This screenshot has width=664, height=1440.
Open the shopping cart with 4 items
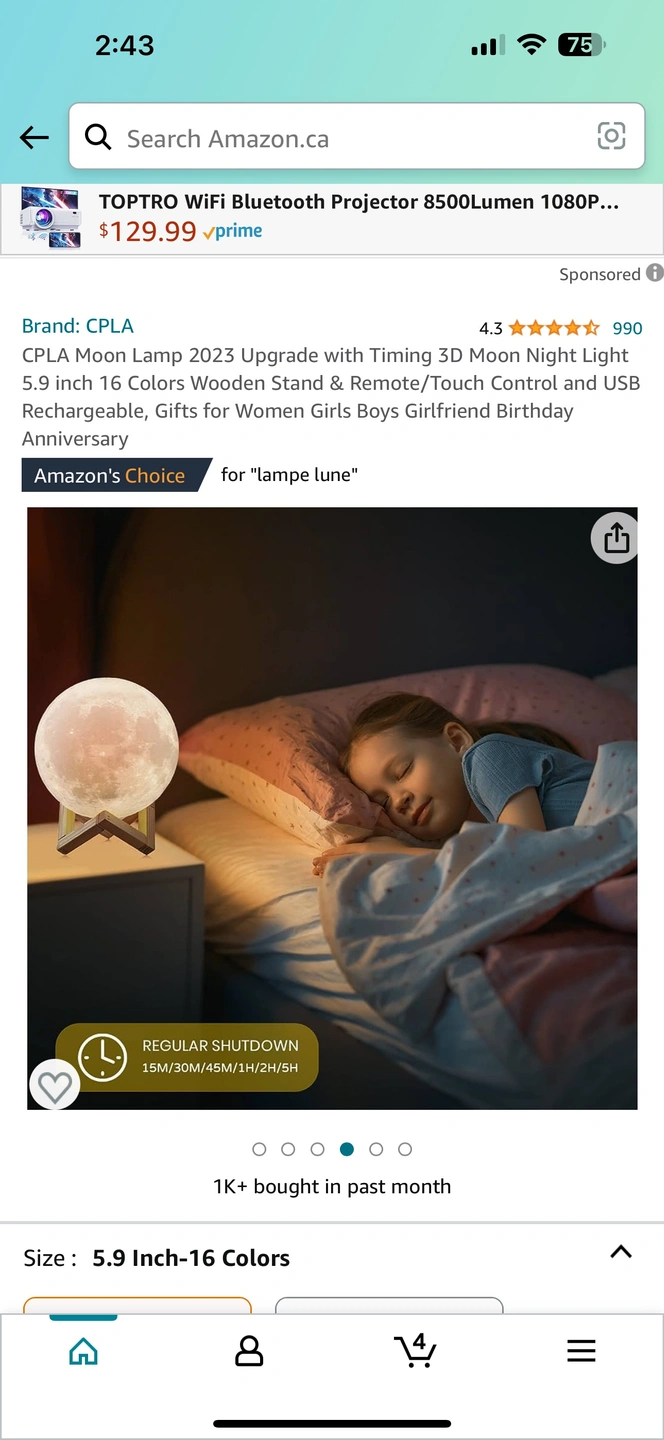pos(415,1350)
